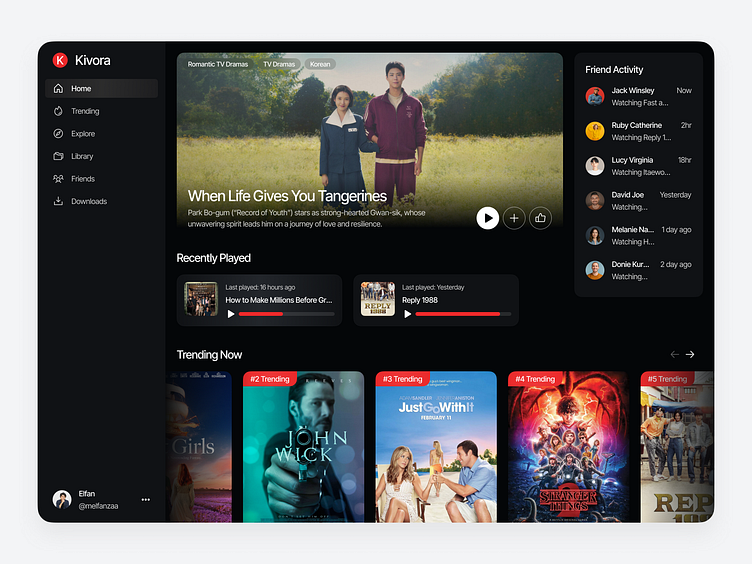Click the Library folder icon
This screenshot has height=564, width=752.
click(x=58, y=156)
